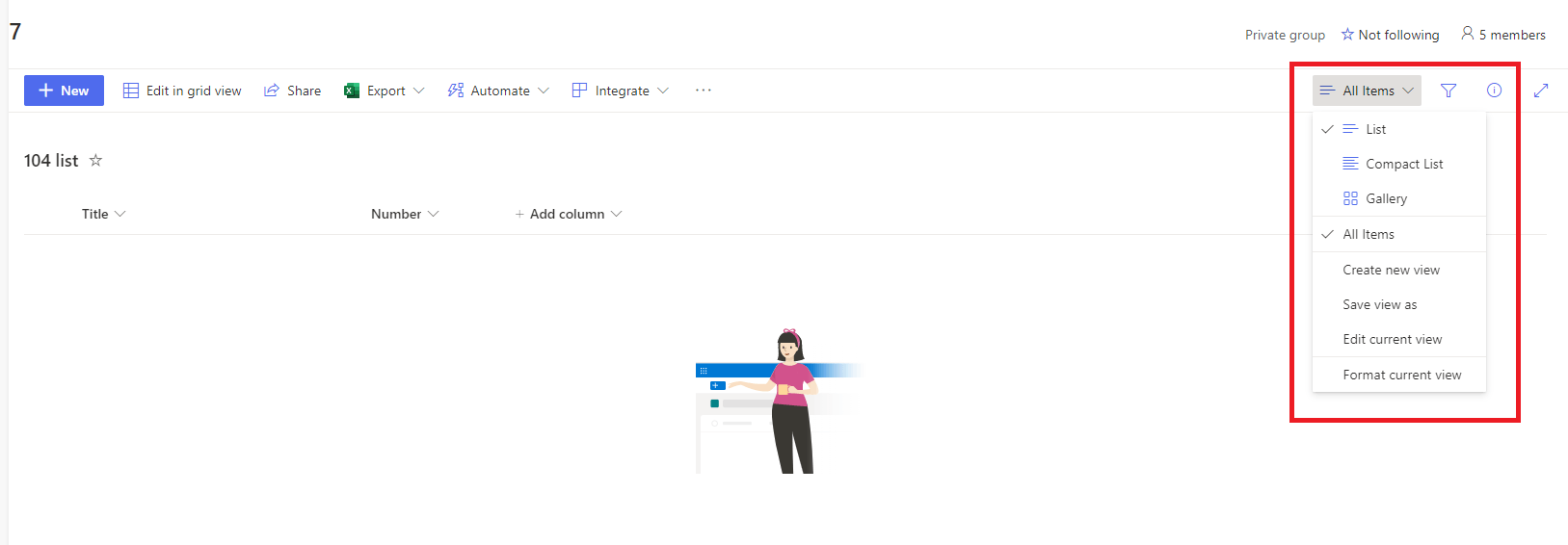Open the Title column header menu
The image size is (1568, 545).
coord(104,214)
